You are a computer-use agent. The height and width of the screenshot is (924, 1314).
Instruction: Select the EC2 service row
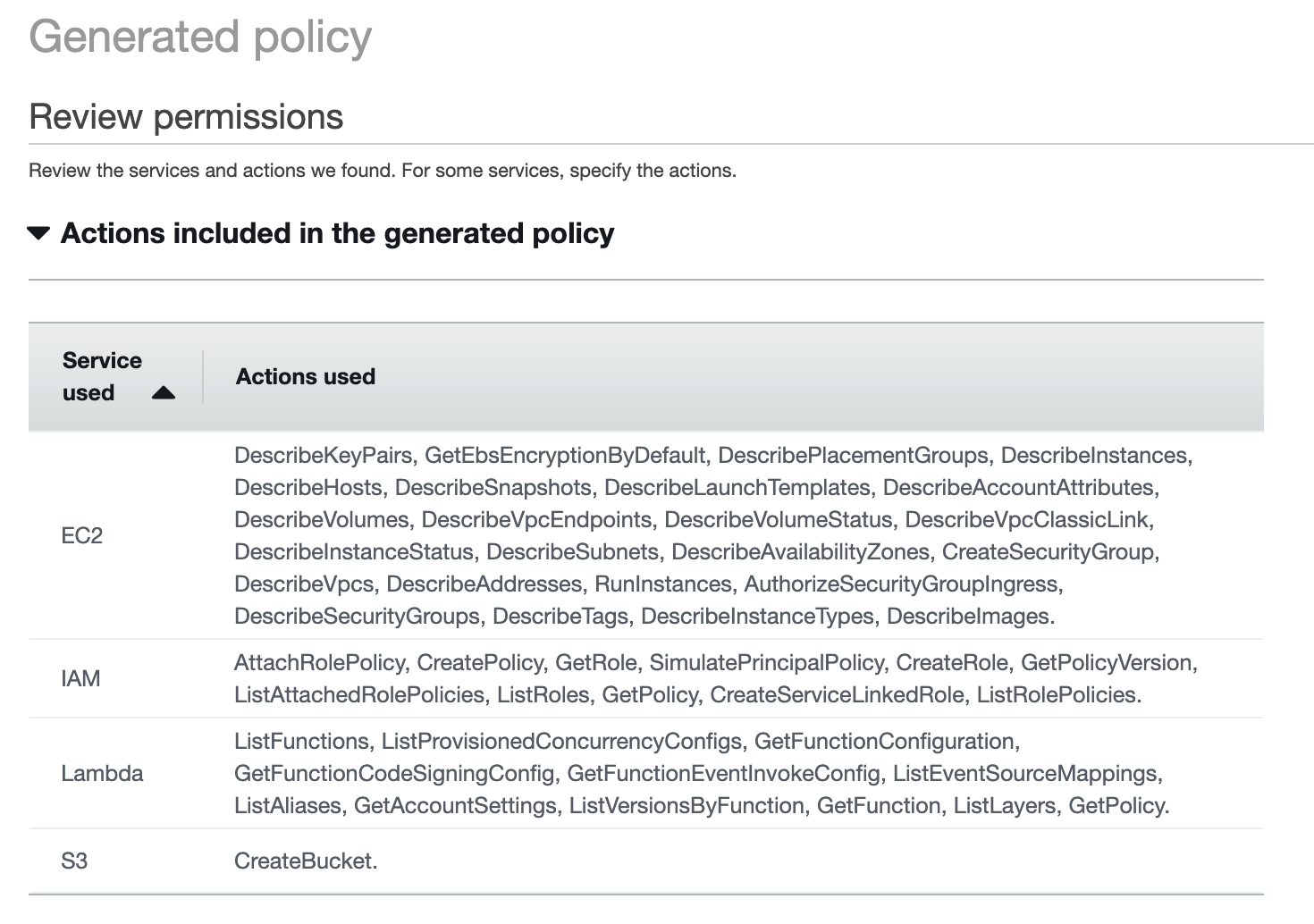[x=81, y=535]
